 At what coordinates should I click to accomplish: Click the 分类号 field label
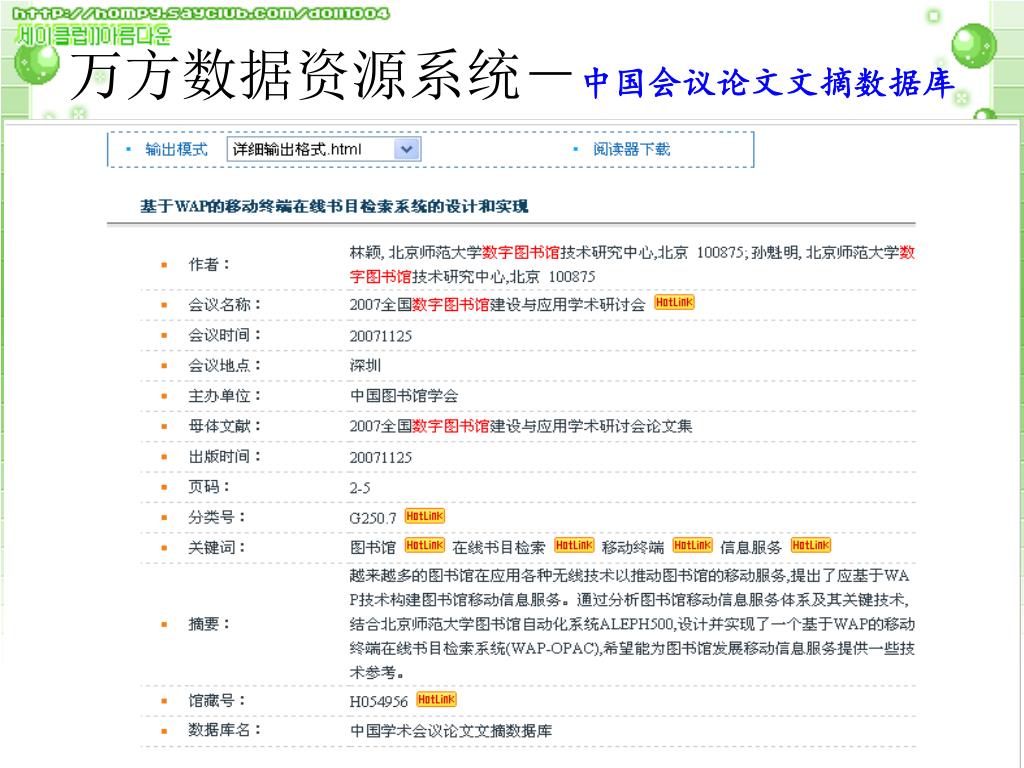coord(217,517)
